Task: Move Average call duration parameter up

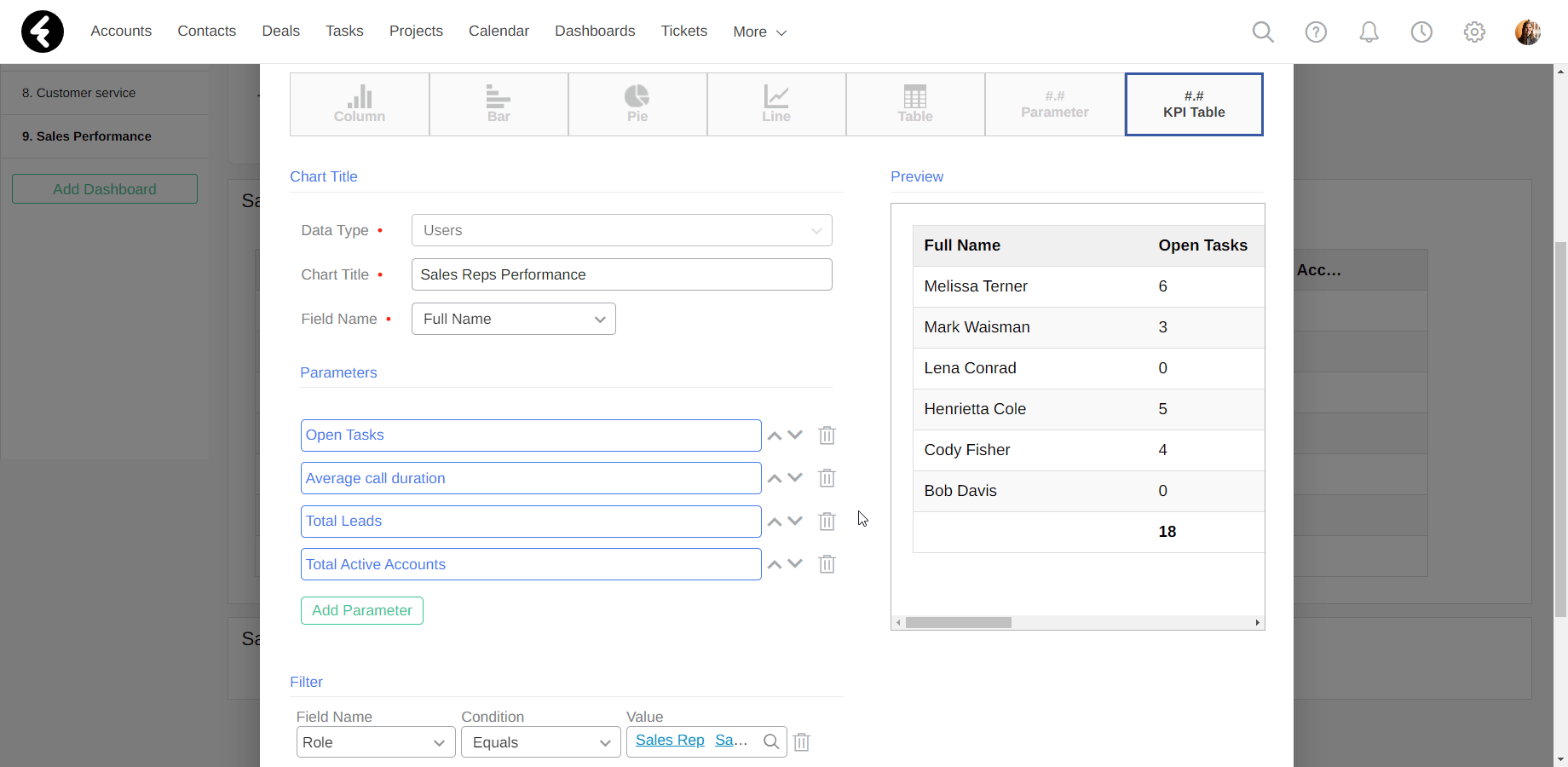Action: (x=775, y=478)
